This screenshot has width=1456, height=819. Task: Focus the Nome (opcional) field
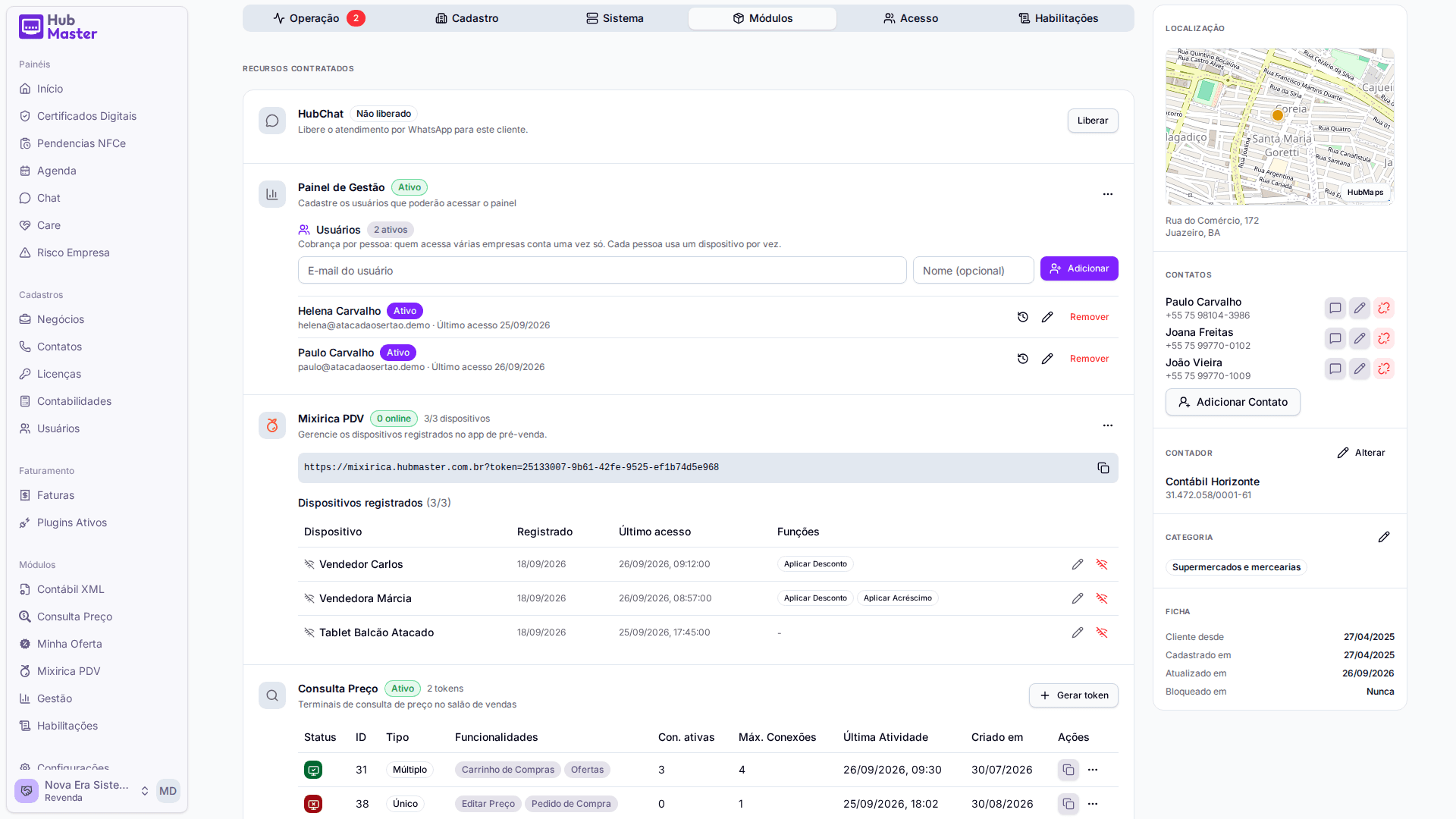974,271
